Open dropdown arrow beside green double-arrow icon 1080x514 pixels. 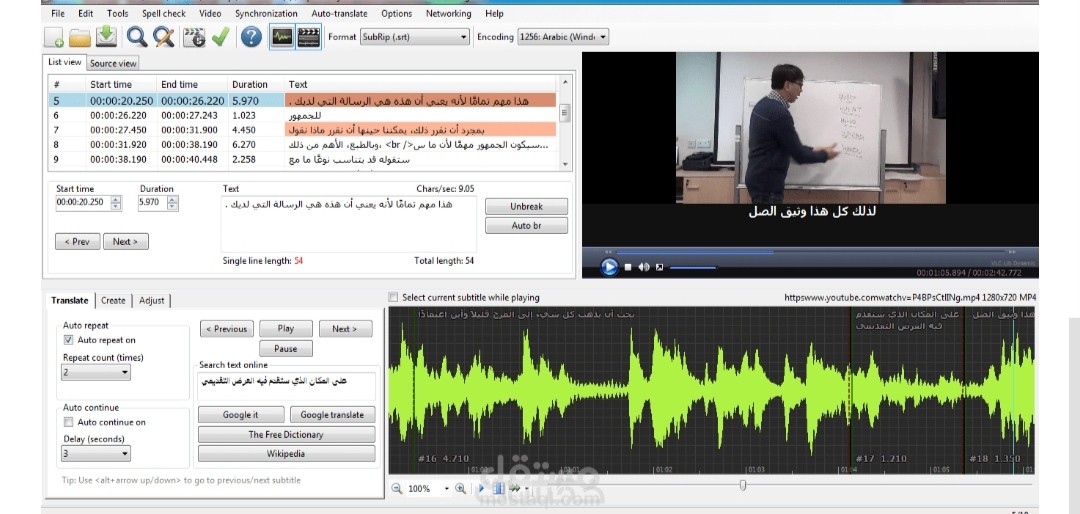[x=526, y=489]
